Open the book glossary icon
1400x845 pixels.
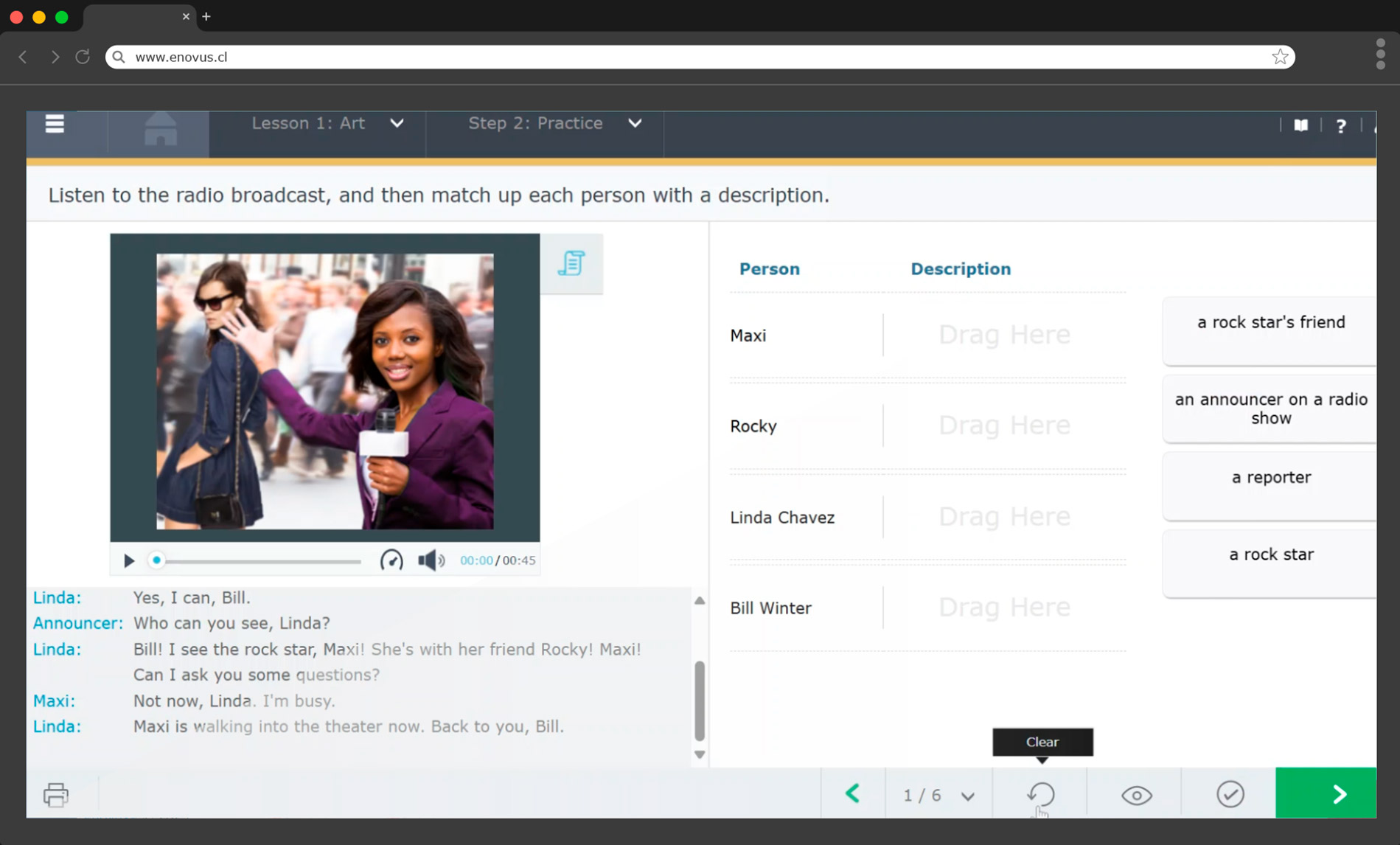point(1301,125)
